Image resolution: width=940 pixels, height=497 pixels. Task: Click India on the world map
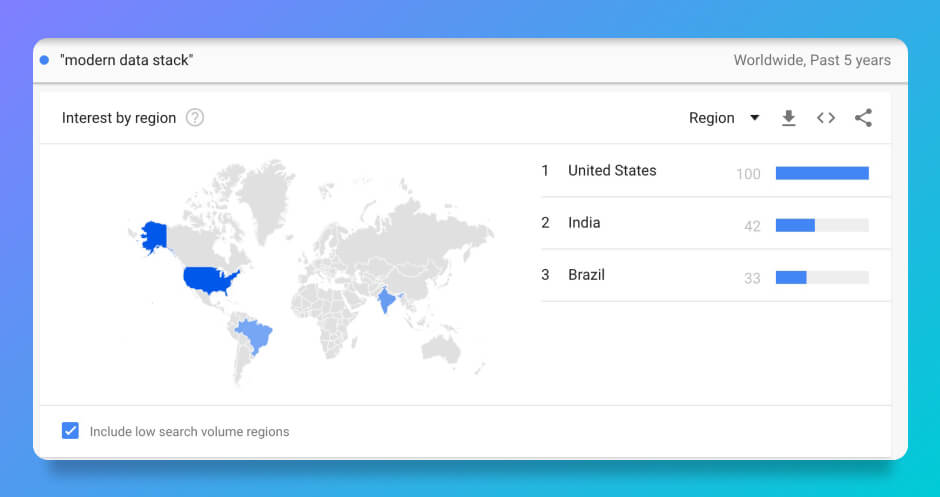(386, 300)
